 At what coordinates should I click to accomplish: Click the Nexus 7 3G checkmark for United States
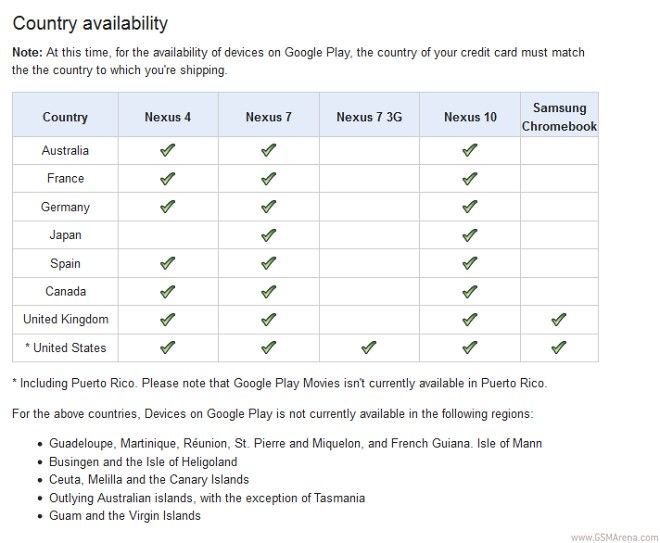pos(369,348)
